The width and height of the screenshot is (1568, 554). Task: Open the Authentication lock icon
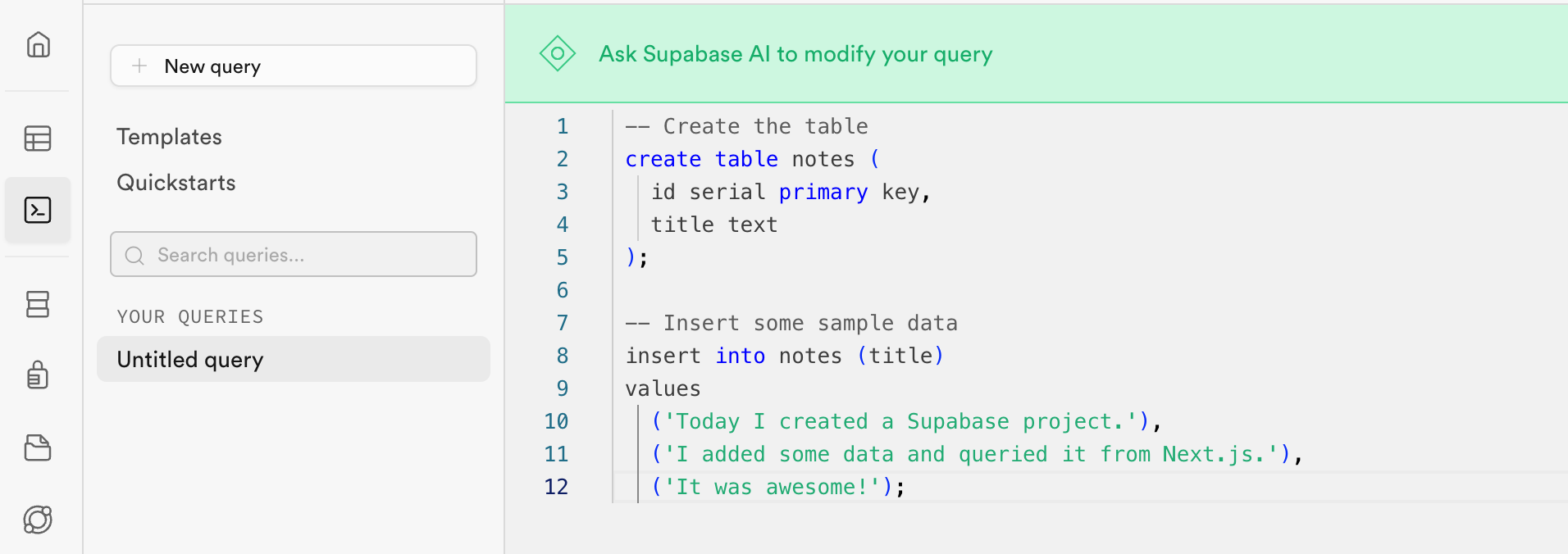[x=38, y=375]
